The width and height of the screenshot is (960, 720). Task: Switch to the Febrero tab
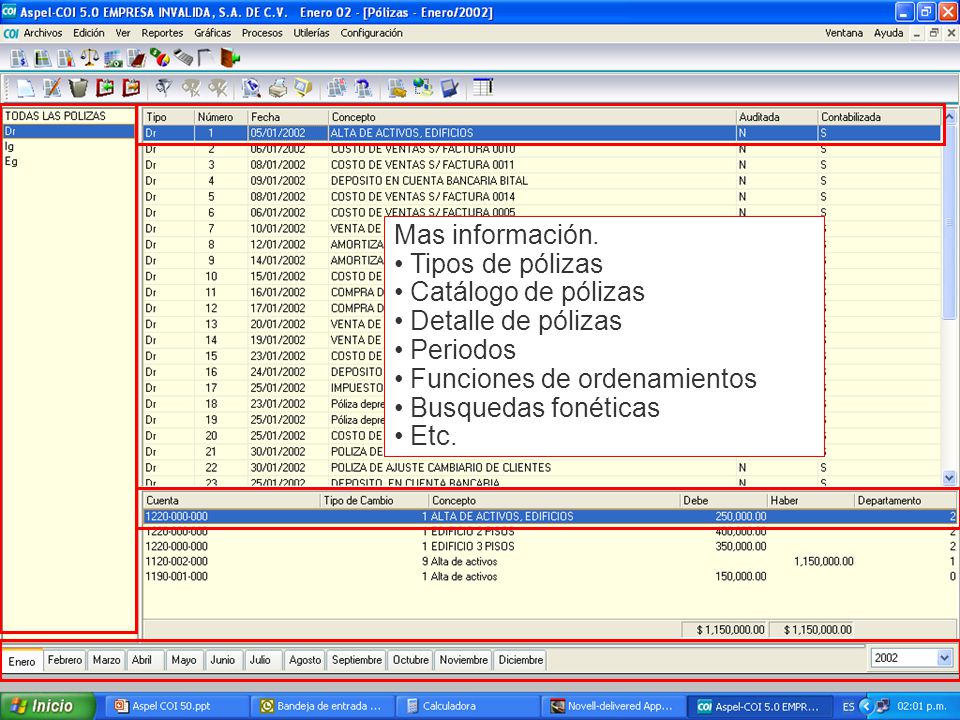pos(65,660)
